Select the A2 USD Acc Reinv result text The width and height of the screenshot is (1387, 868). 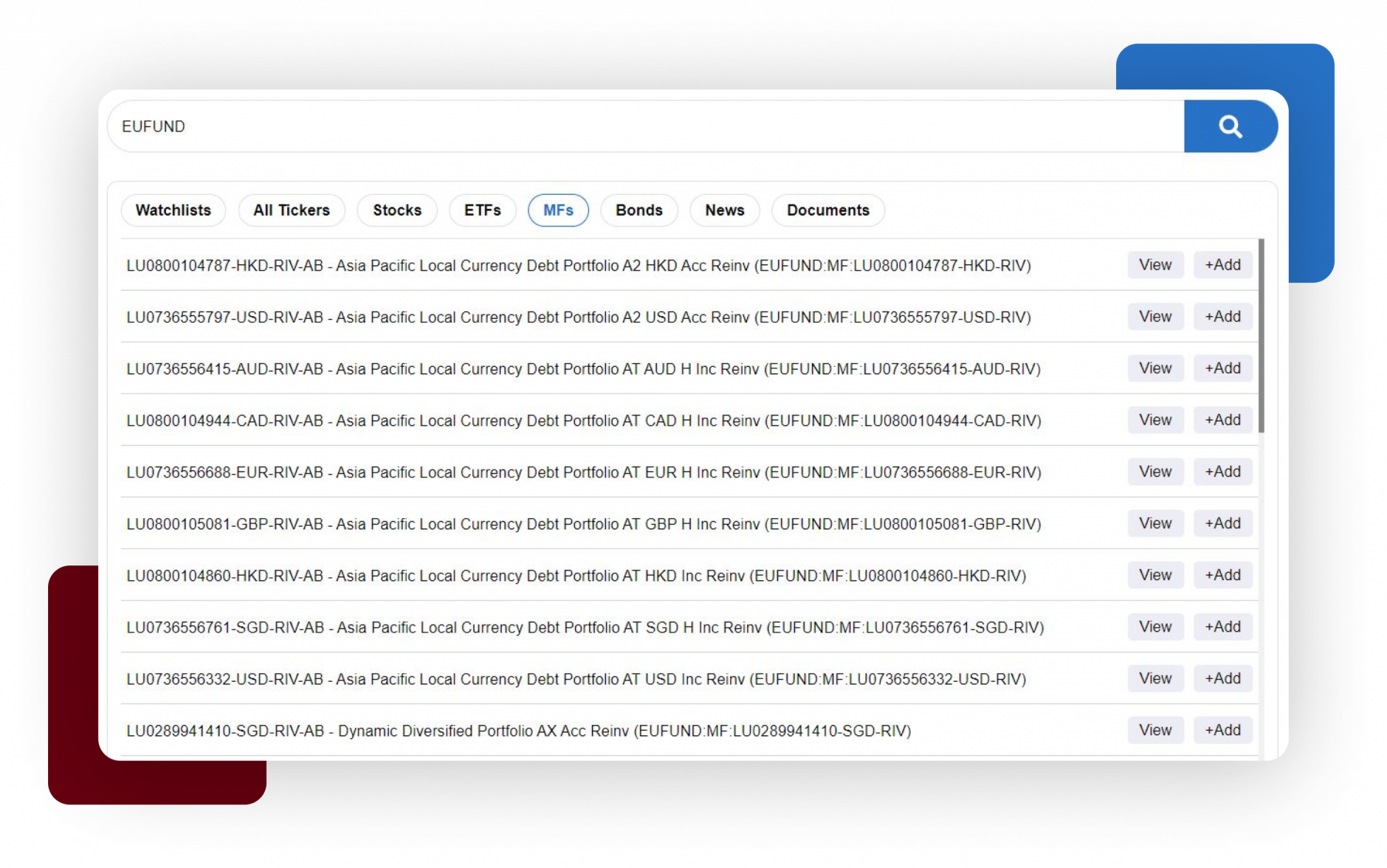(x=578, y=317)
